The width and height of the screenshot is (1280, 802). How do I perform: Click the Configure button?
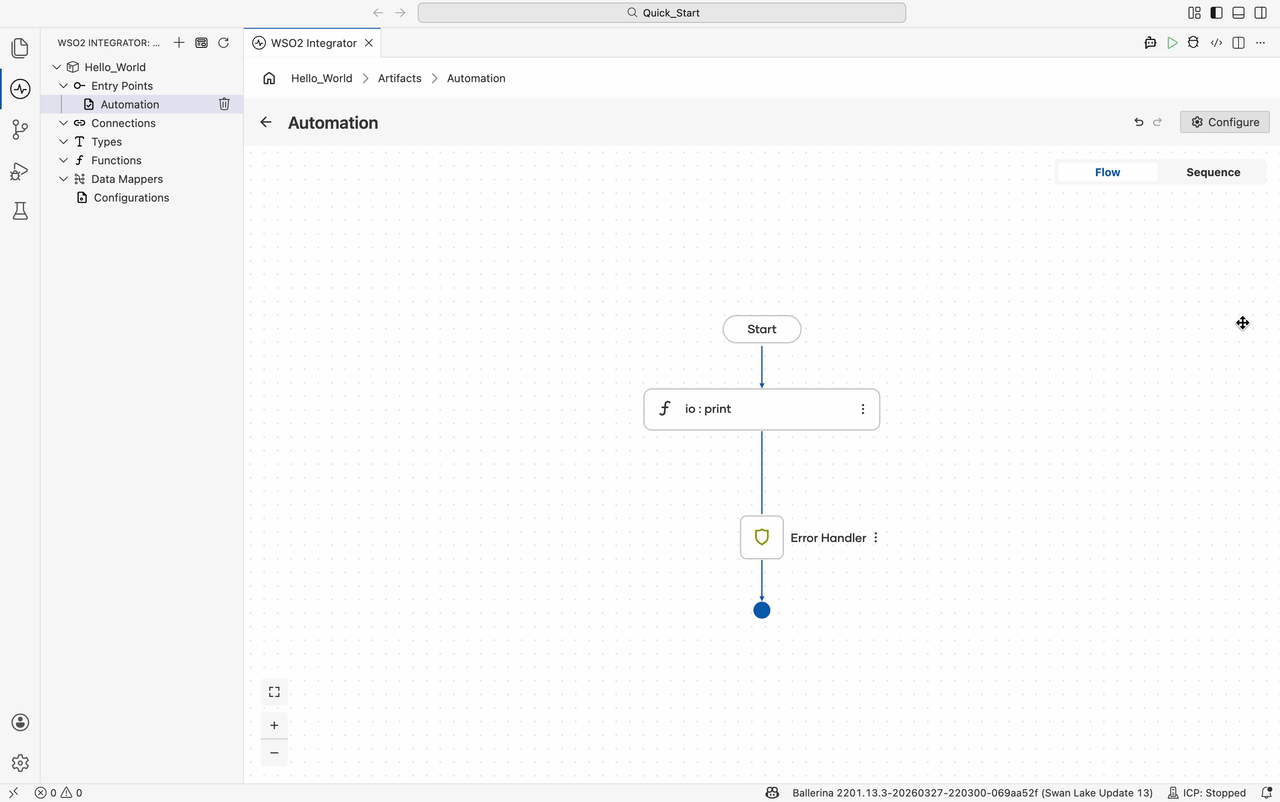tap(1225, 122)
